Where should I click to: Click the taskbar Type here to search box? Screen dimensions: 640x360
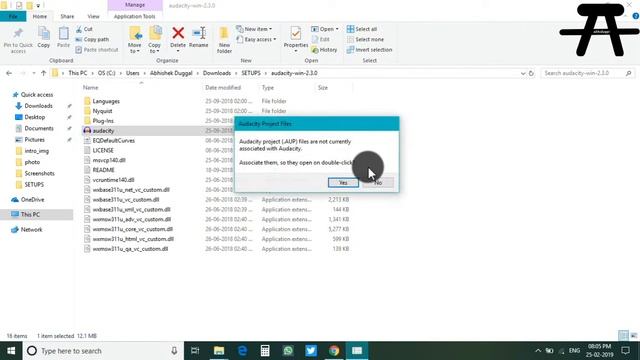[x=103, y=351]
